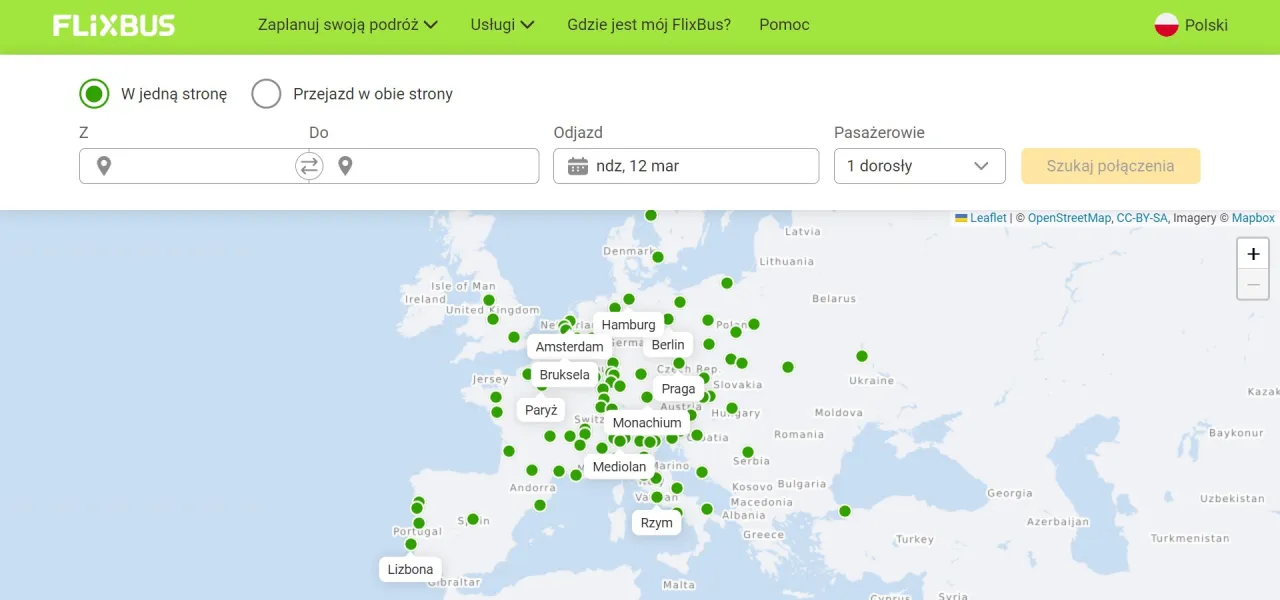The image size is (1280, 600).
Task: Click the FlixBus logo
Action: pyautogui.click(x=113, y=25)
